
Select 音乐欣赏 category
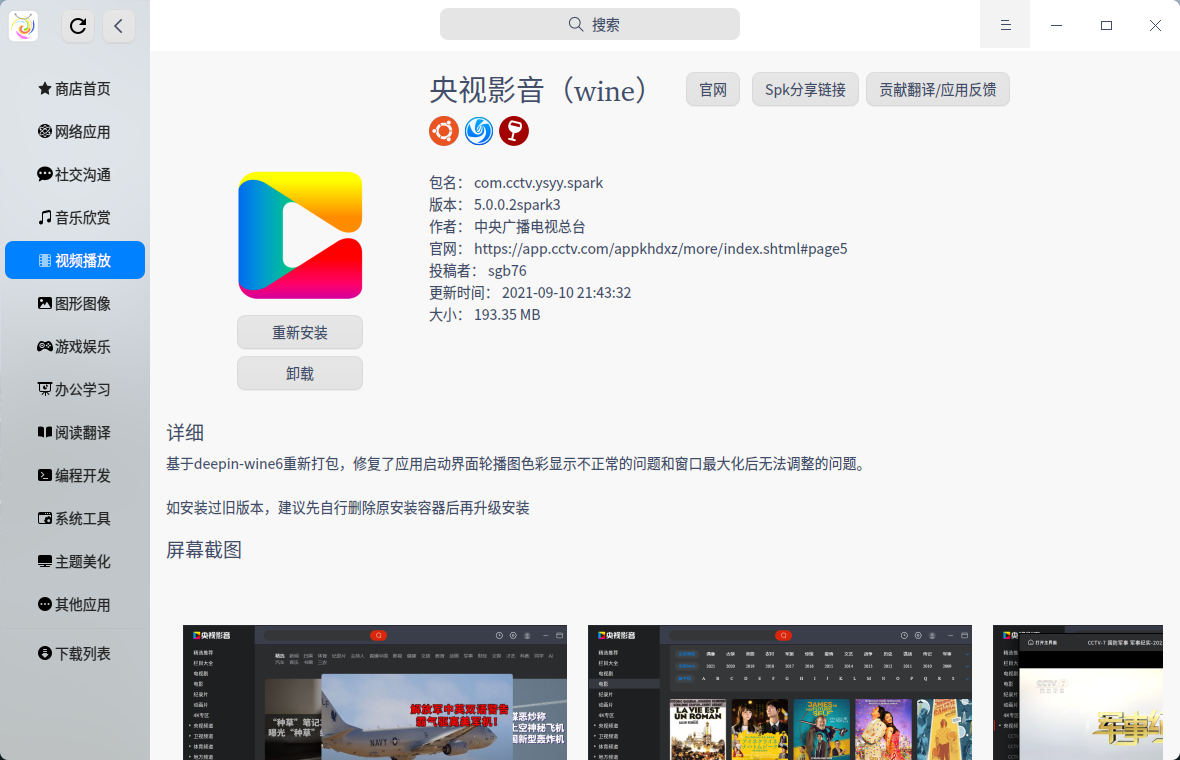pyautogui.click(x=75, y=217)
